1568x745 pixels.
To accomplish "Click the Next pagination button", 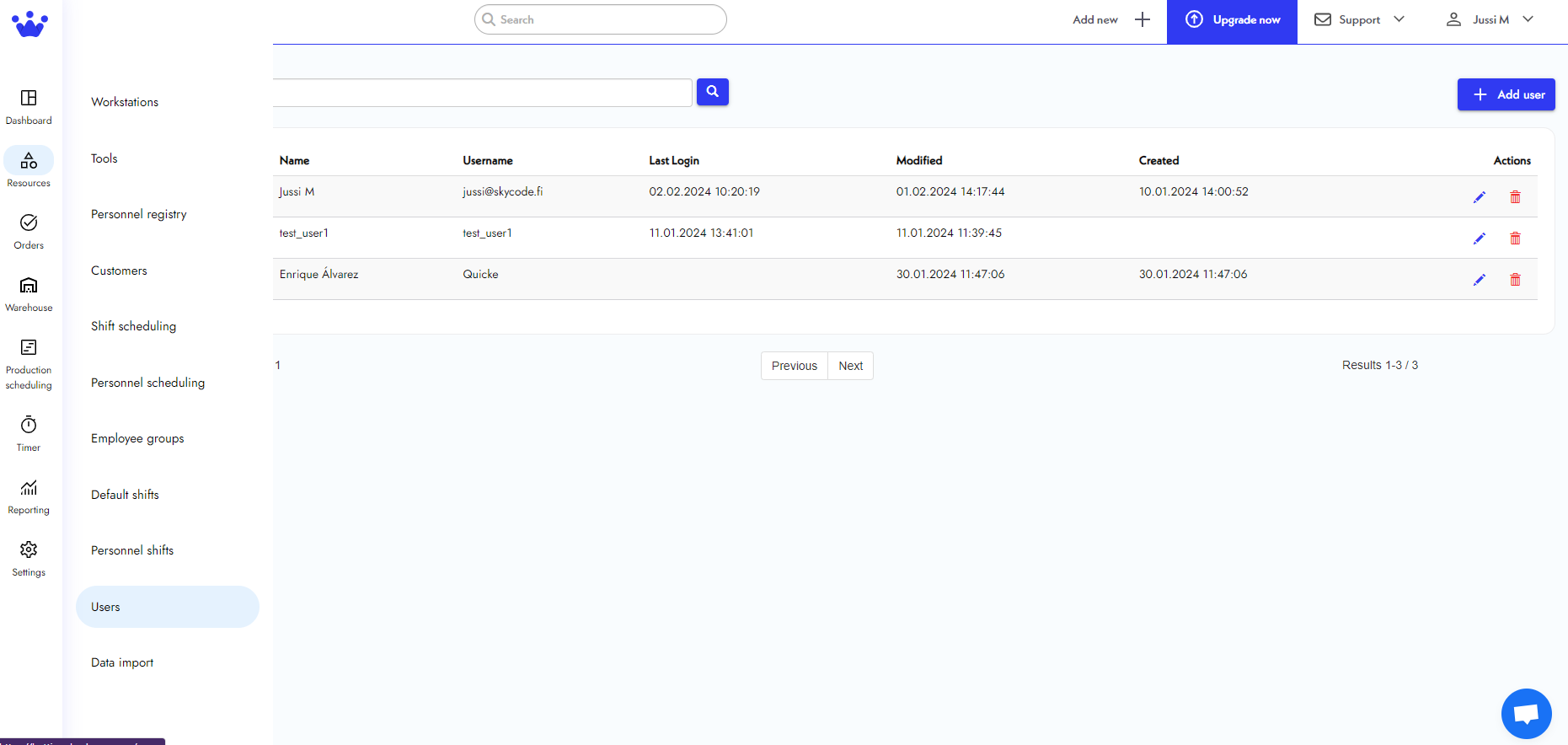I will [x=850, y=366].
